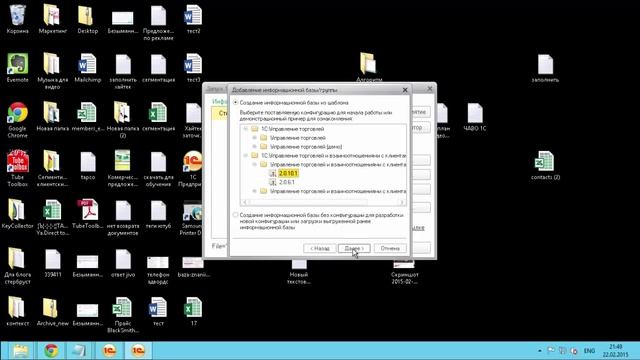Click the Отмена cancel button

pos(390,248)
